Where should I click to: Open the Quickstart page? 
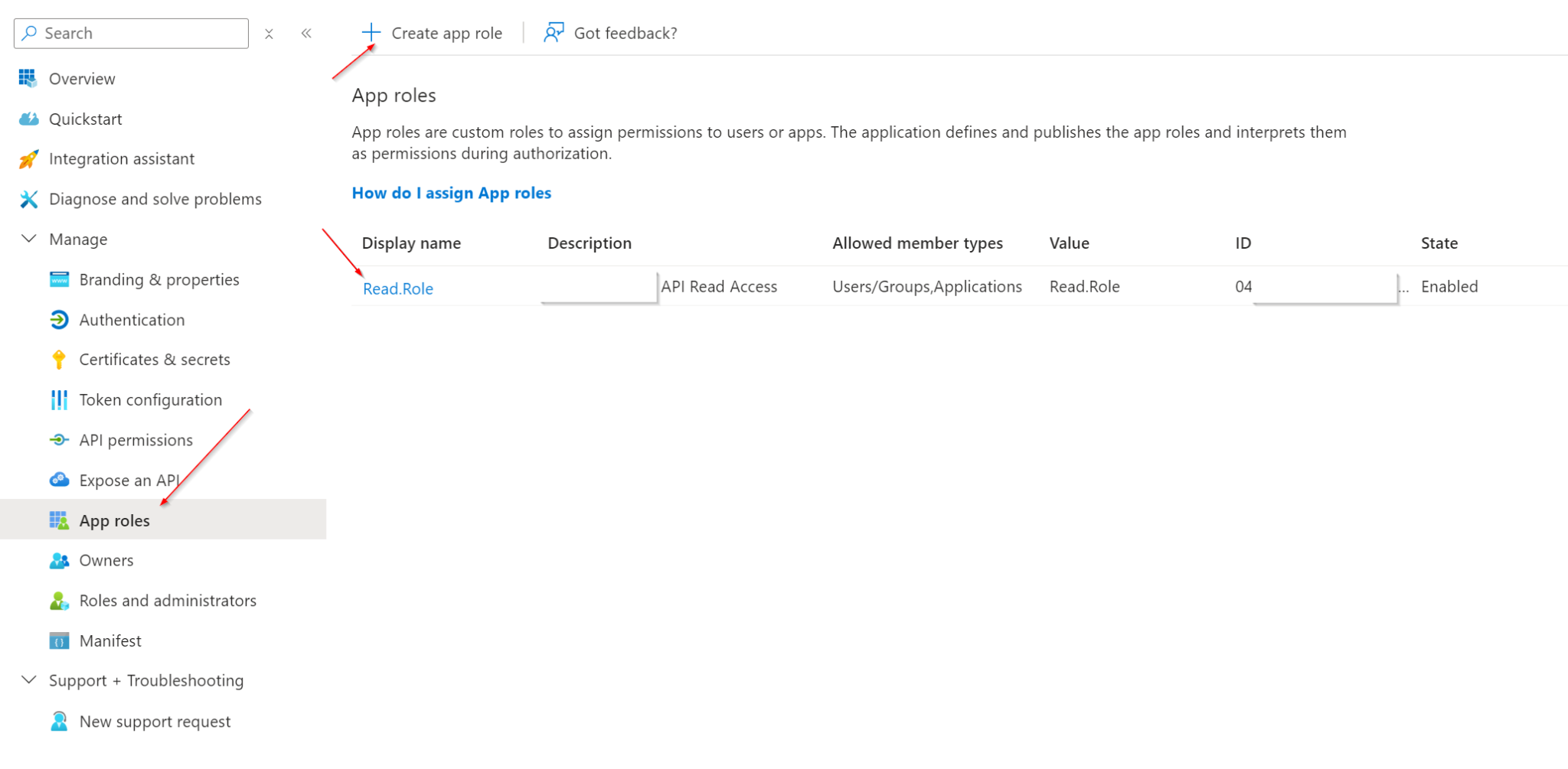pyautogui.click(x=86, y=119)
